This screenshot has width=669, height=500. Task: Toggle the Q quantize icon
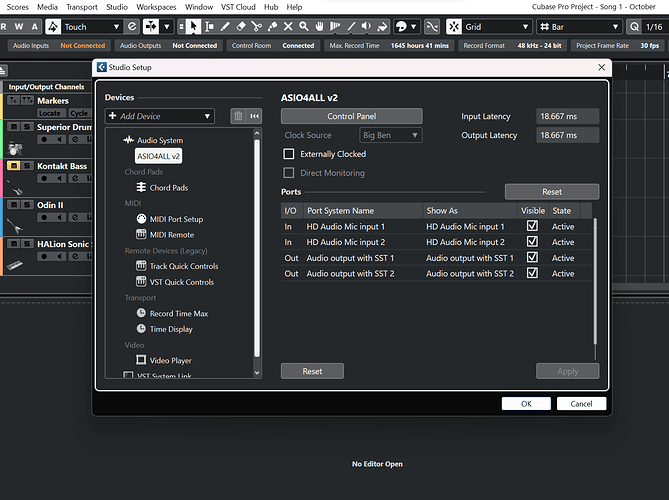634,26
